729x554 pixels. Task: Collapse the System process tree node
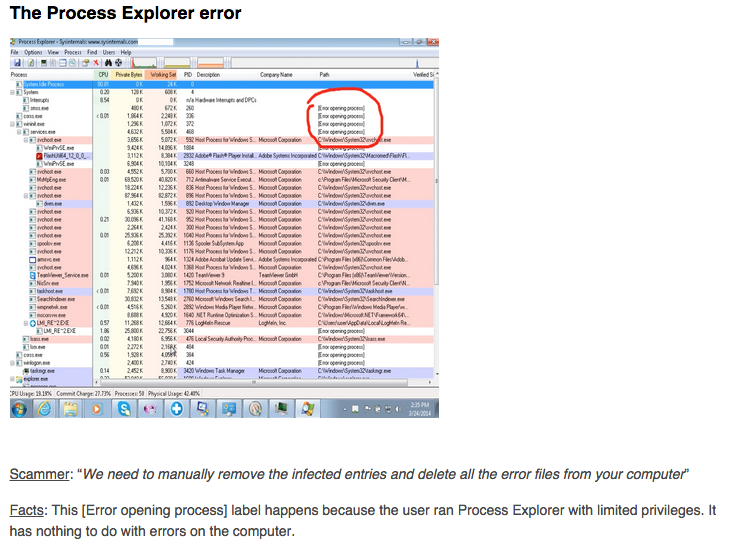coord(13,92)
